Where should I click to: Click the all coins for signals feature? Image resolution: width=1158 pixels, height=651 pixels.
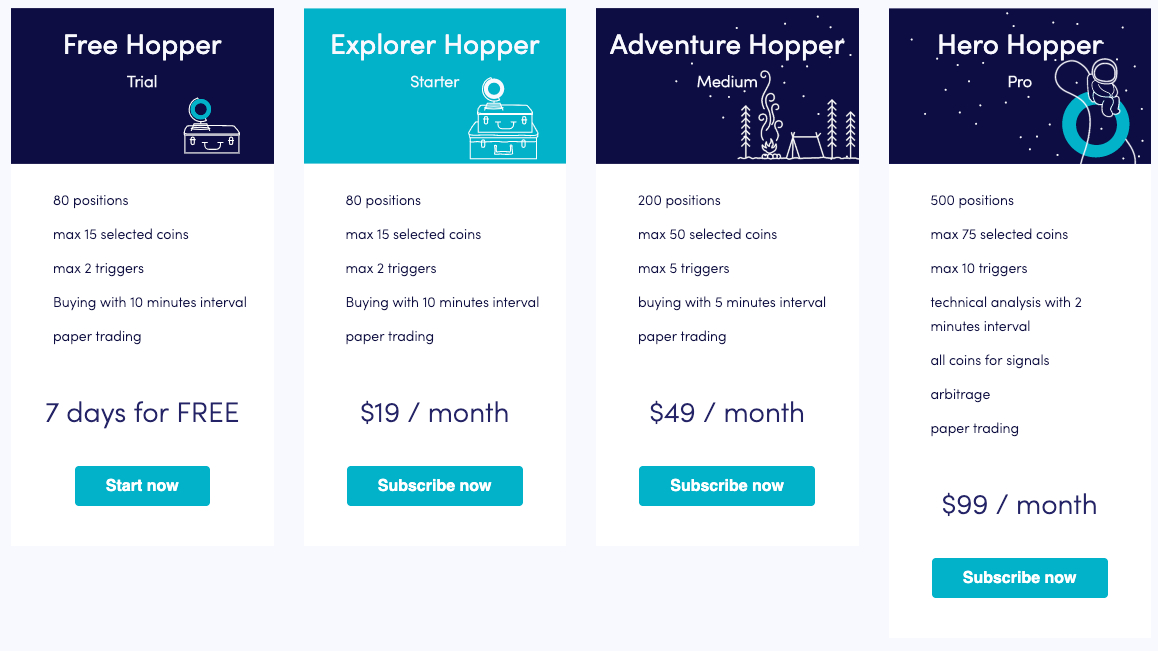click(990, 361)
